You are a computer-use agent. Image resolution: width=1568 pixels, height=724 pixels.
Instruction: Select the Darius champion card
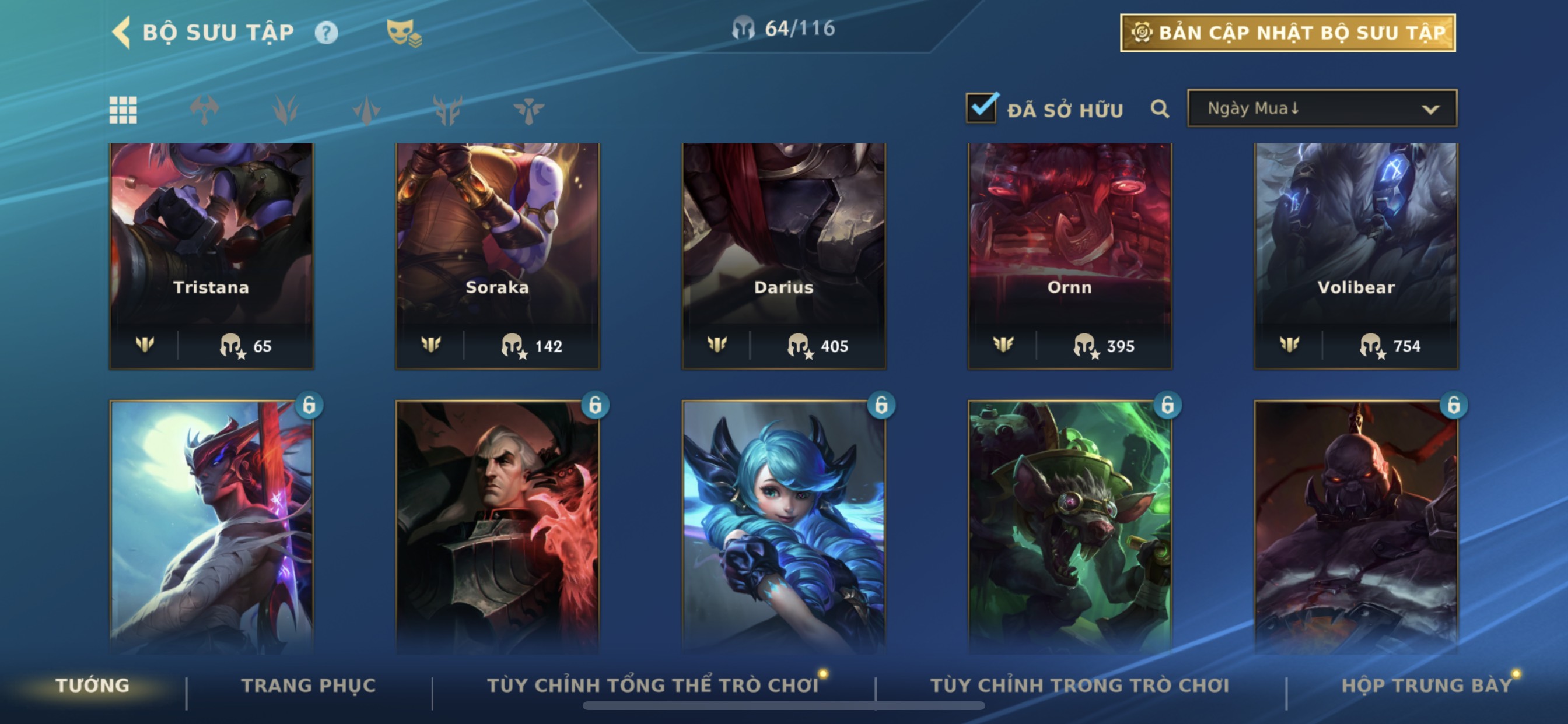pos(784,256)
